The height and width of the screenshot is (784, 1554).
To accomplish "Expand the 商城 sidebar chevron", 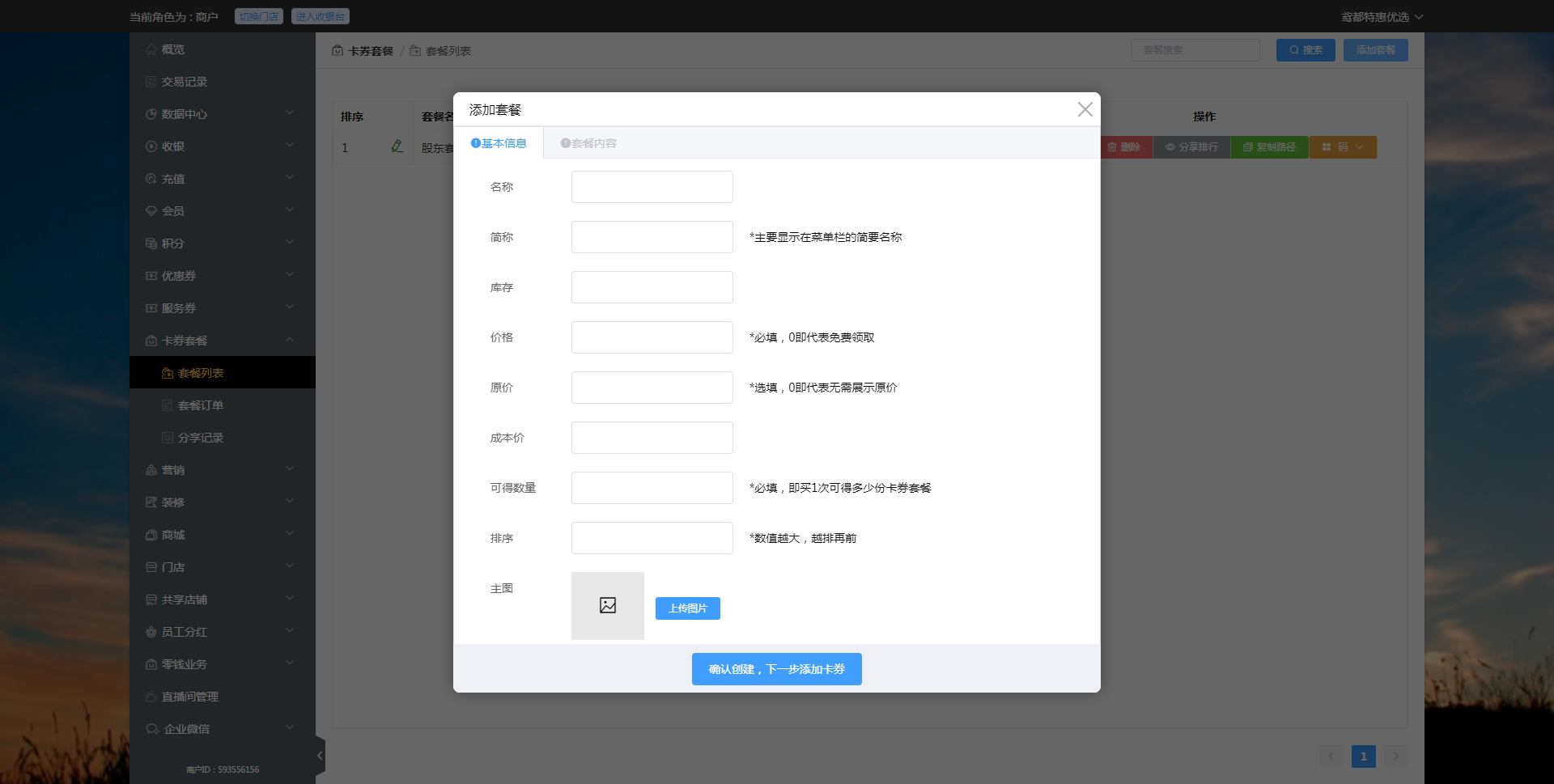I will [x=290, y=534].
